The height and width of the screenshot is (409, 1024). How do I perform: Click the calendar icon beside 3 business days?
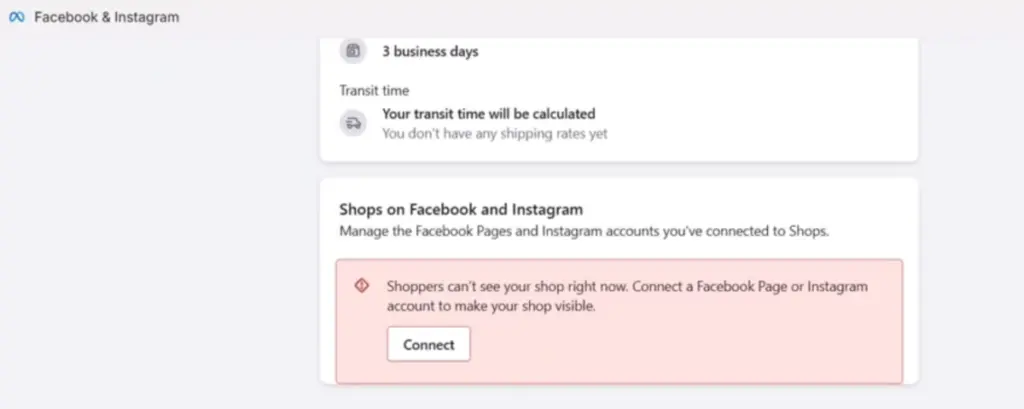coord(352,51)
